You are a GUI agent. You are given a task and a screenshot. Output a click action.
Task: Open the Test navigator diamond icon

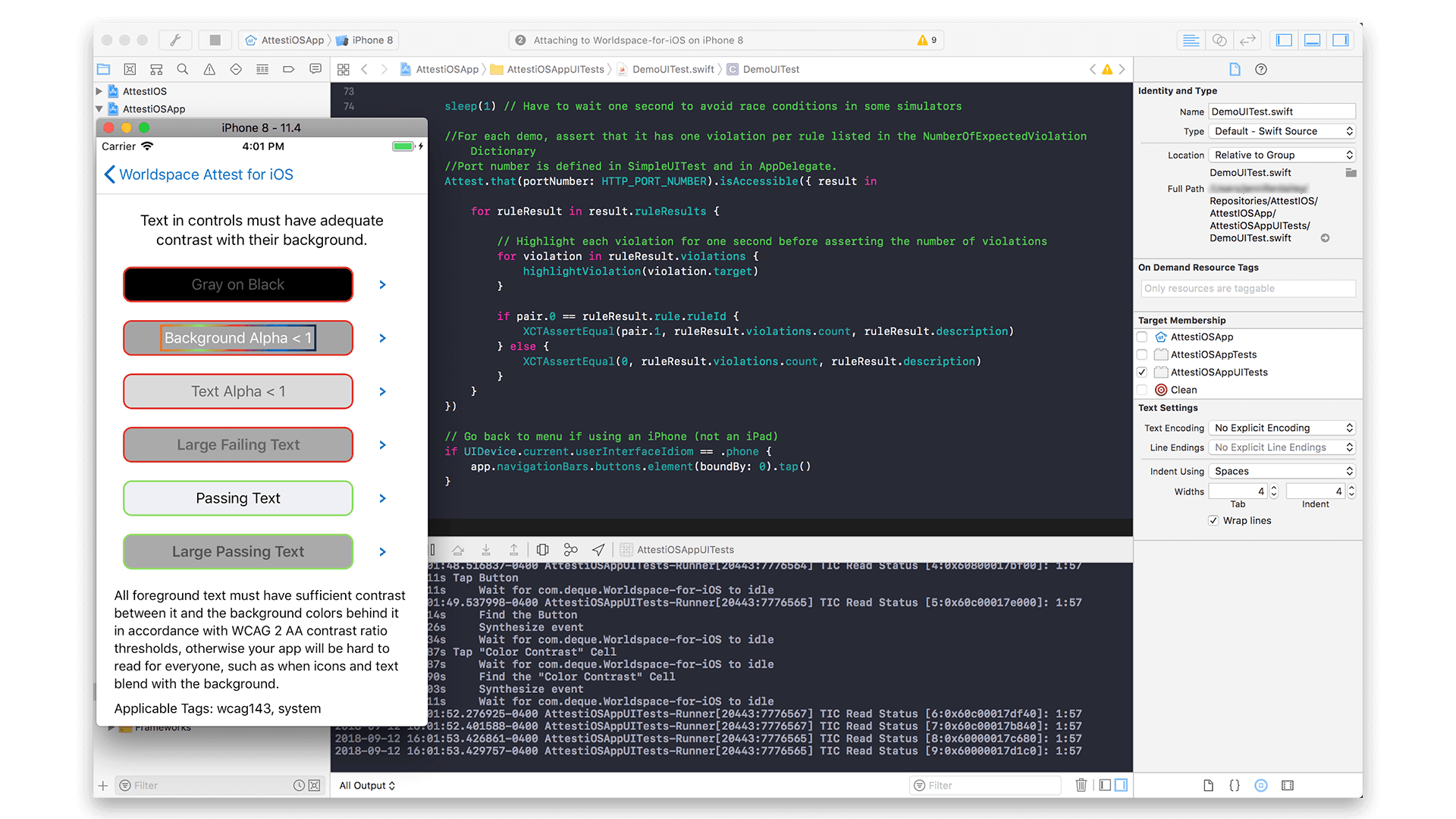236,69
